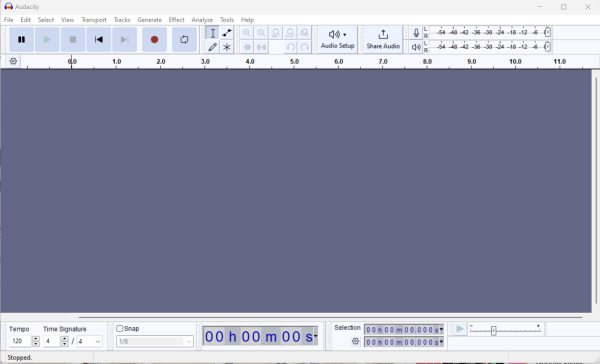This screenshot has width=600, height=364.
Task: Click the Tempo spinner arrows
Action: tap(36, 341)
